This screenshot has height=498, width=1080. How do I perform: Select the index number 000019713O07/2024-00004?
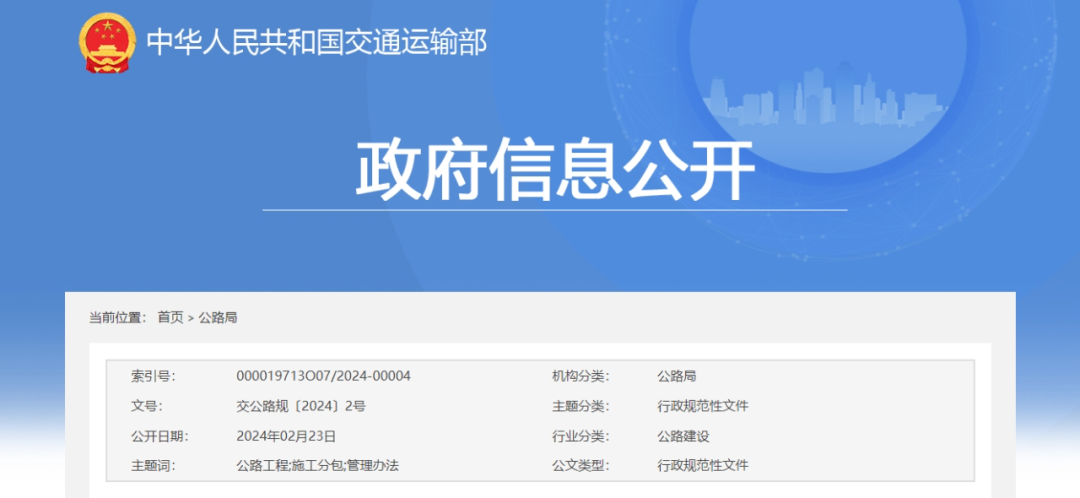[x=323, y=376]
